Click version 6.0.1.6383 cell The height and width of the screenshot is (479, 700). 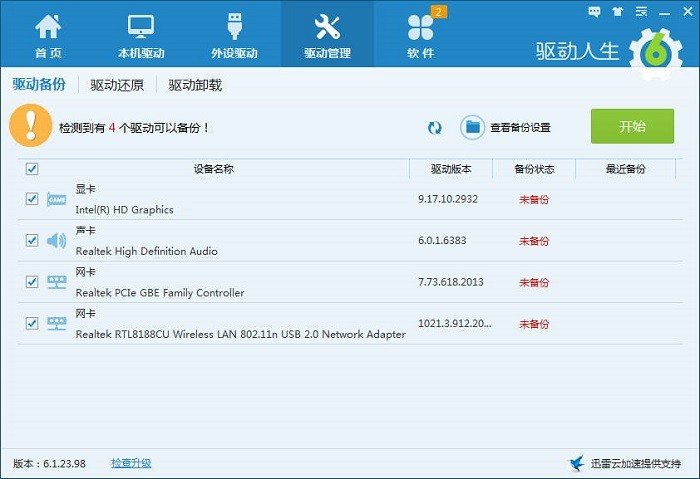coord(442,241)
